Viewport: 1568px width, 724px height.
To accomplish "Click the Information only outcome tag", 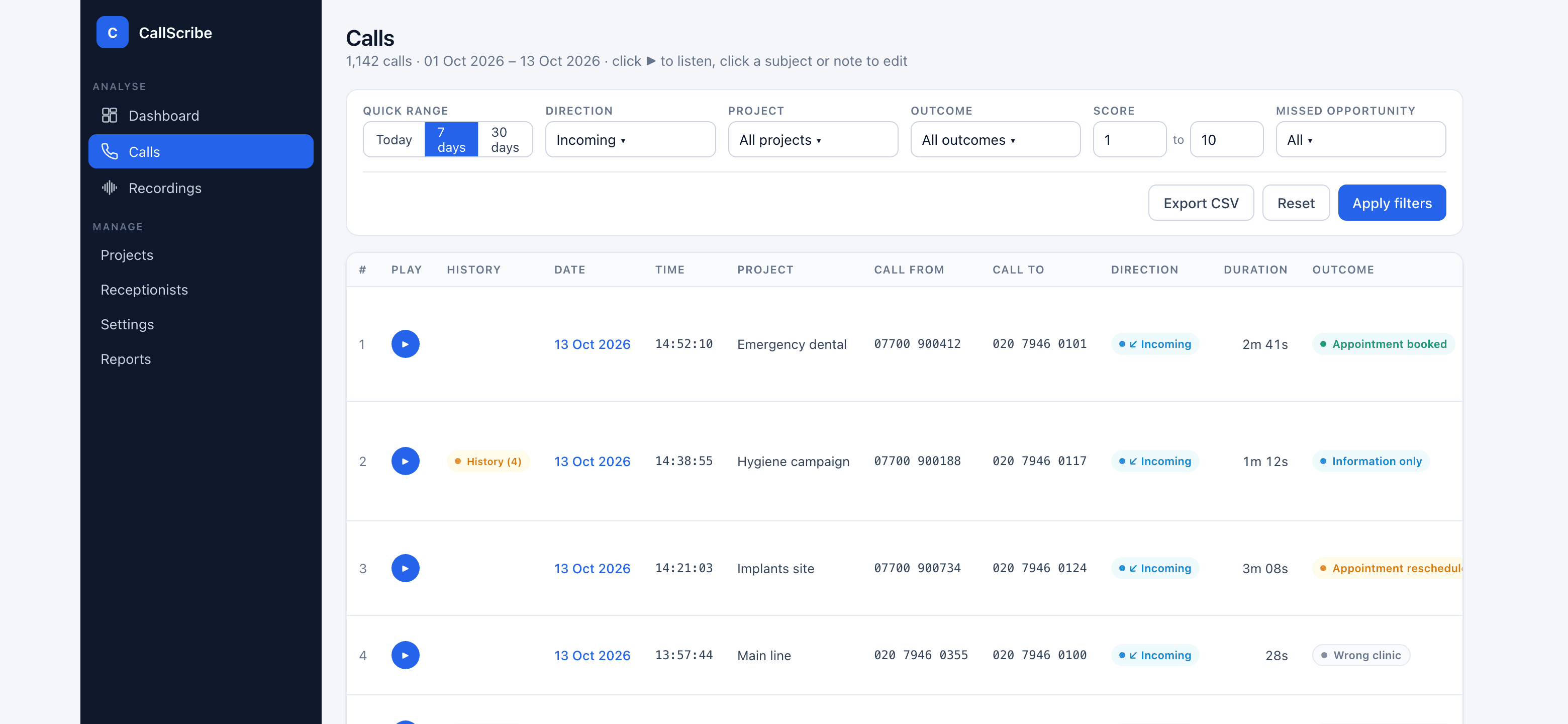I will click(1371, 462).
